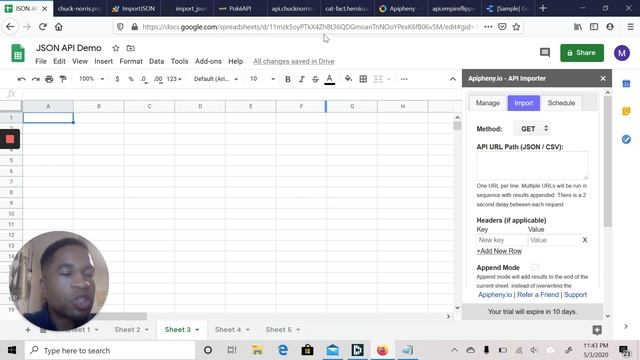Click the header Value field
This screenshot has width=640, height=360.
coord(554,240)
